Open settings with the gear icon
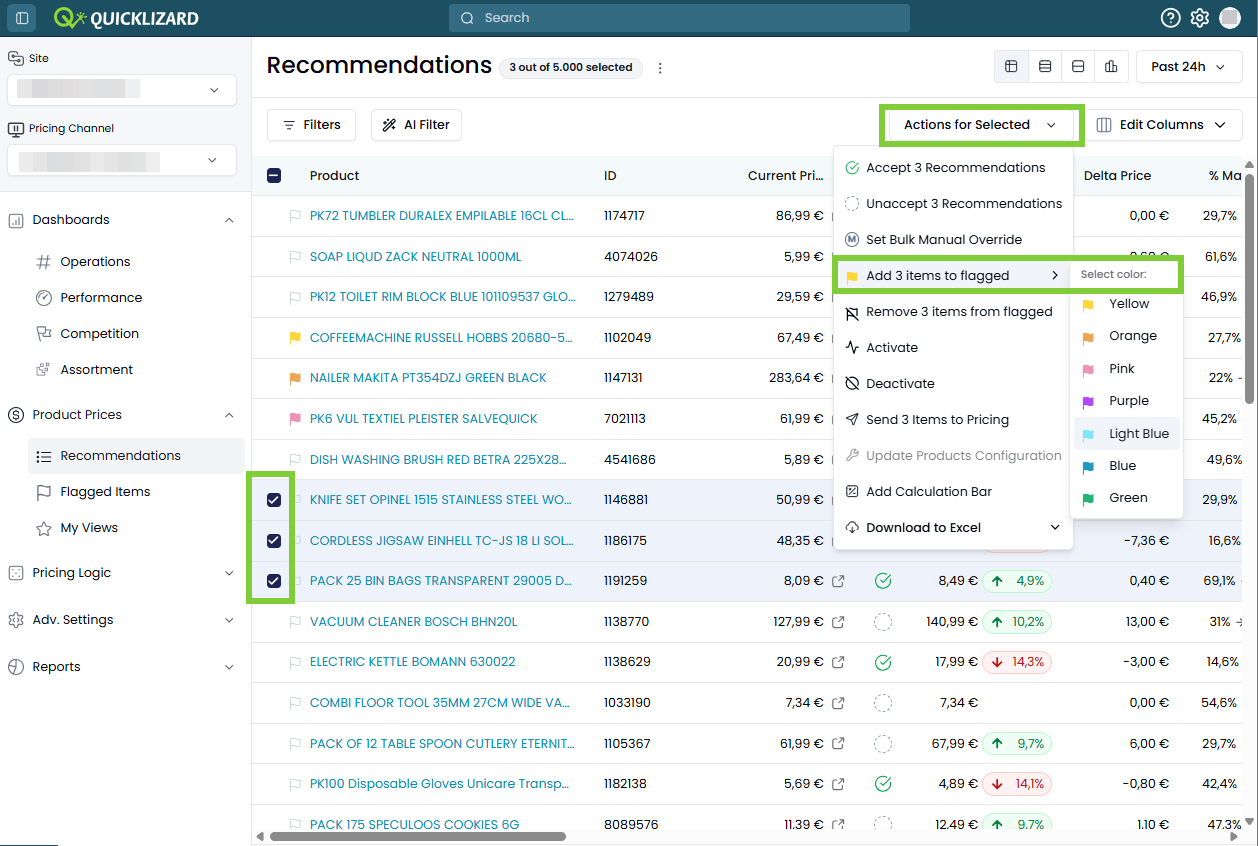 (1199, 18)
